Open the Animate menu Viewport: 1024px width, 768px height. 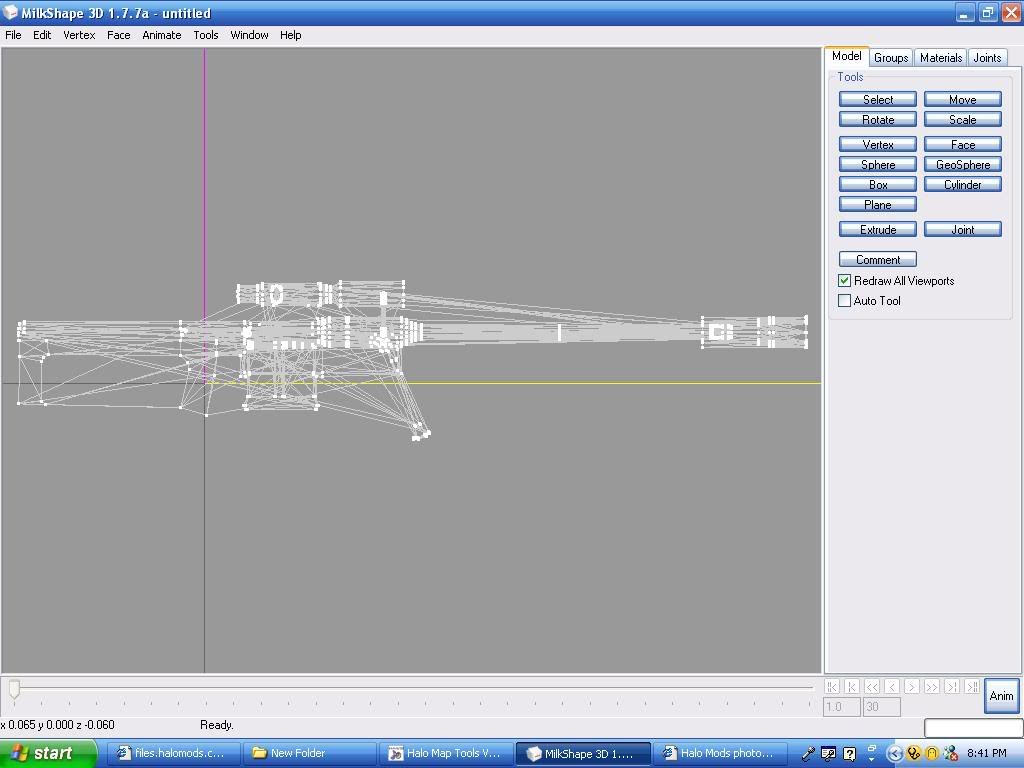162,35
